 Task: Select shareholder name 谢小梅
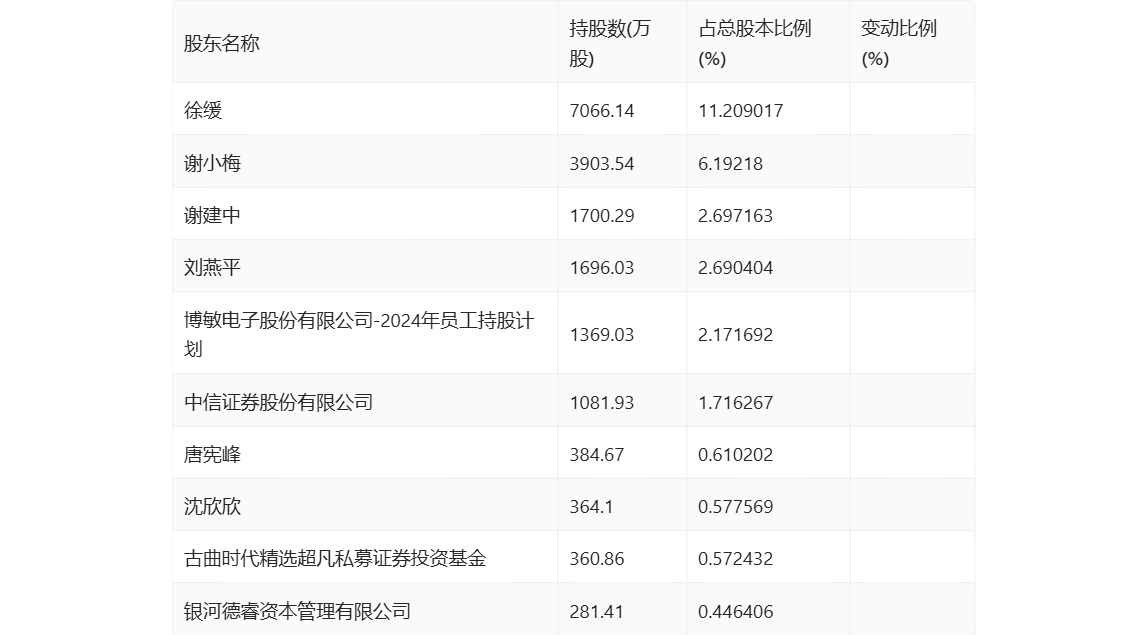212,163
